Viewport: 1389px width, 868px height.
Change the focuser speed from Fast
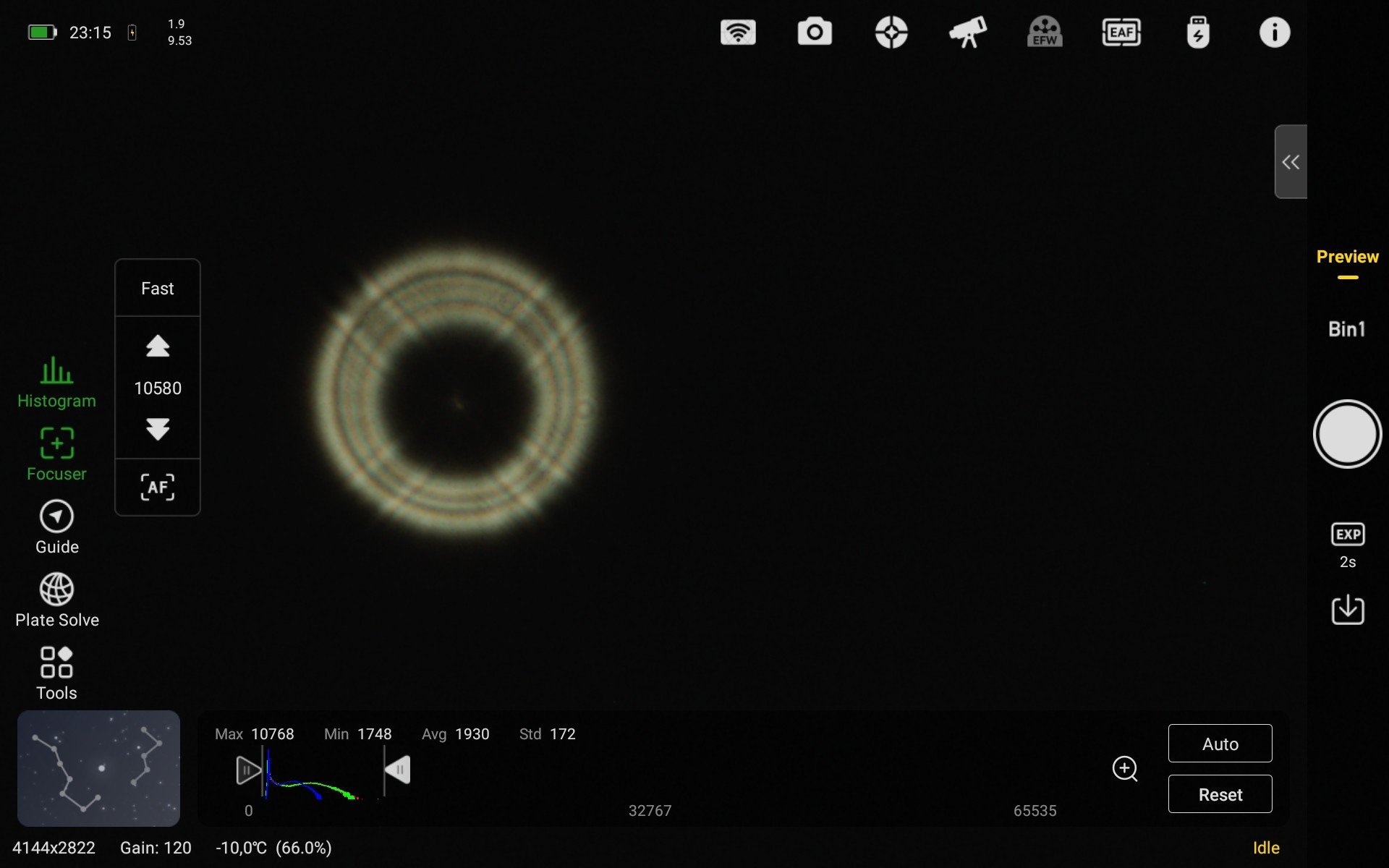[158, 289]
